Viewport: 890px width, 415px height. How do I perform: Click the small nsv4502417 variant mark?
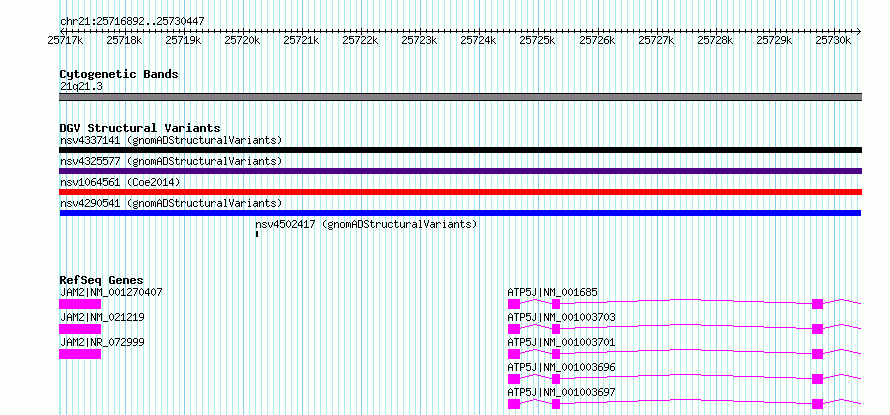257,234
